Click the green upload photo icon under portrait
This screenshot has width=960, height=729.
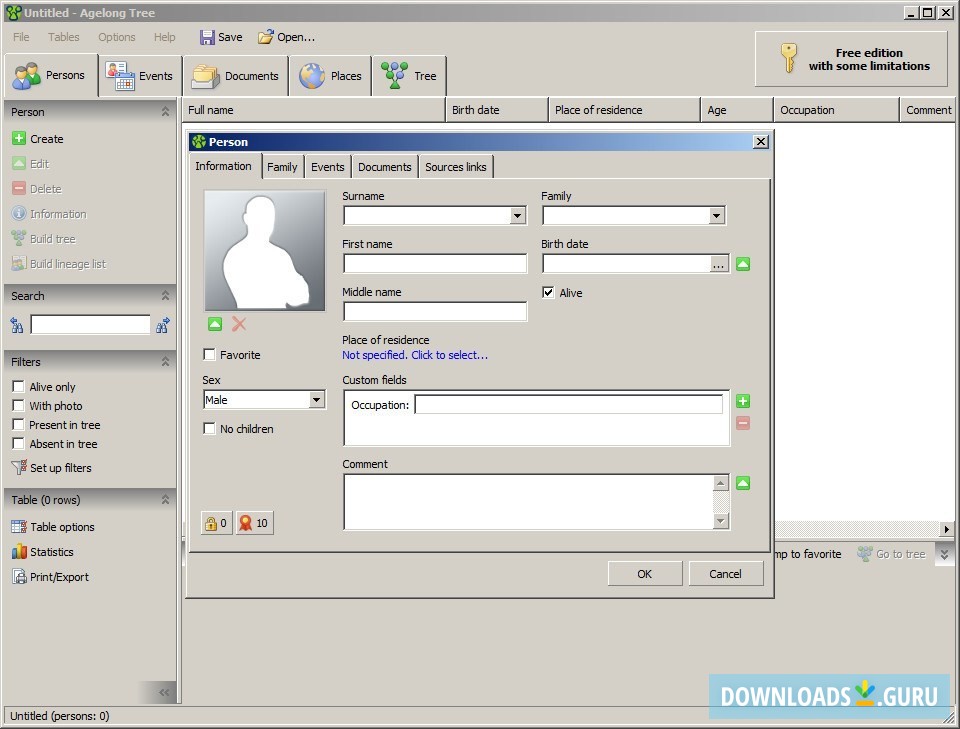point(215,324)
